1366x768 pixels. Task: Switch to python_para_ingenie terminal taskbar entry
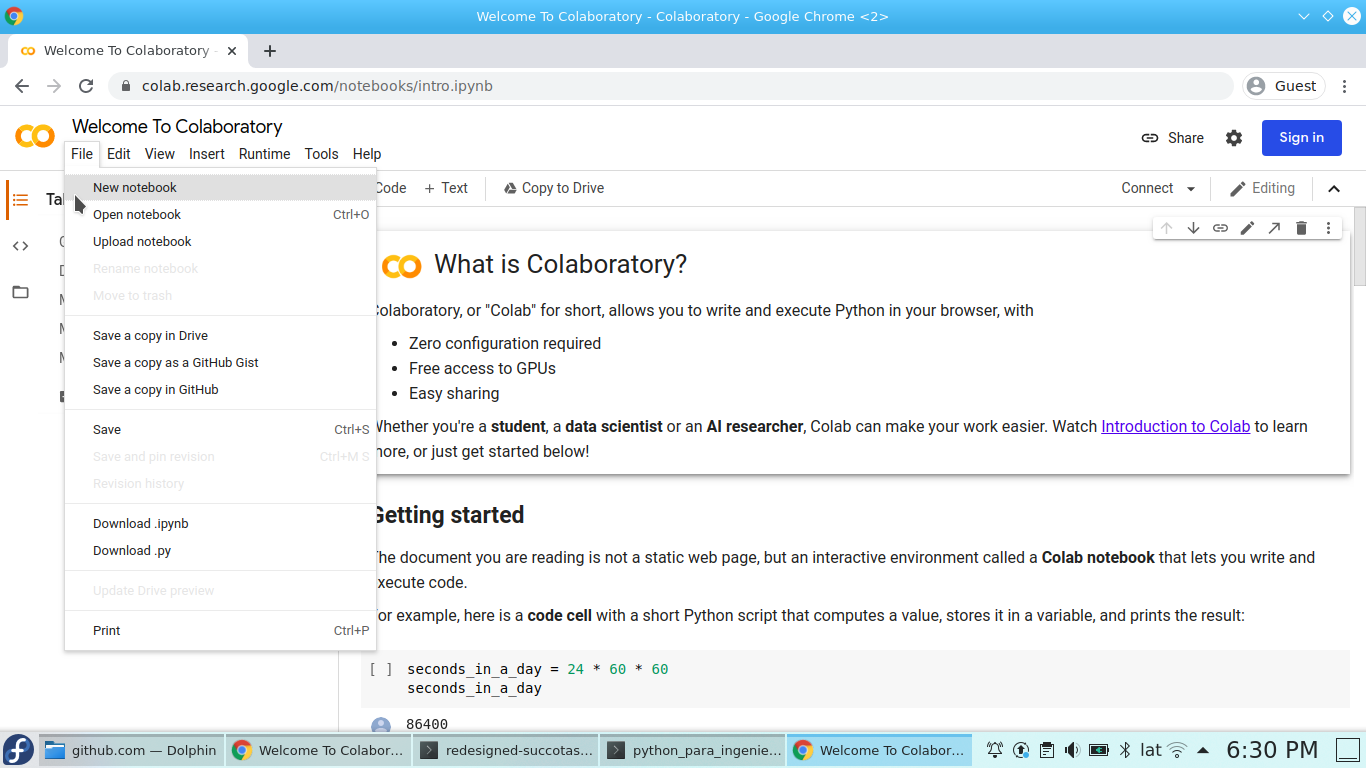pyautogui.click(x=692, y=750)
